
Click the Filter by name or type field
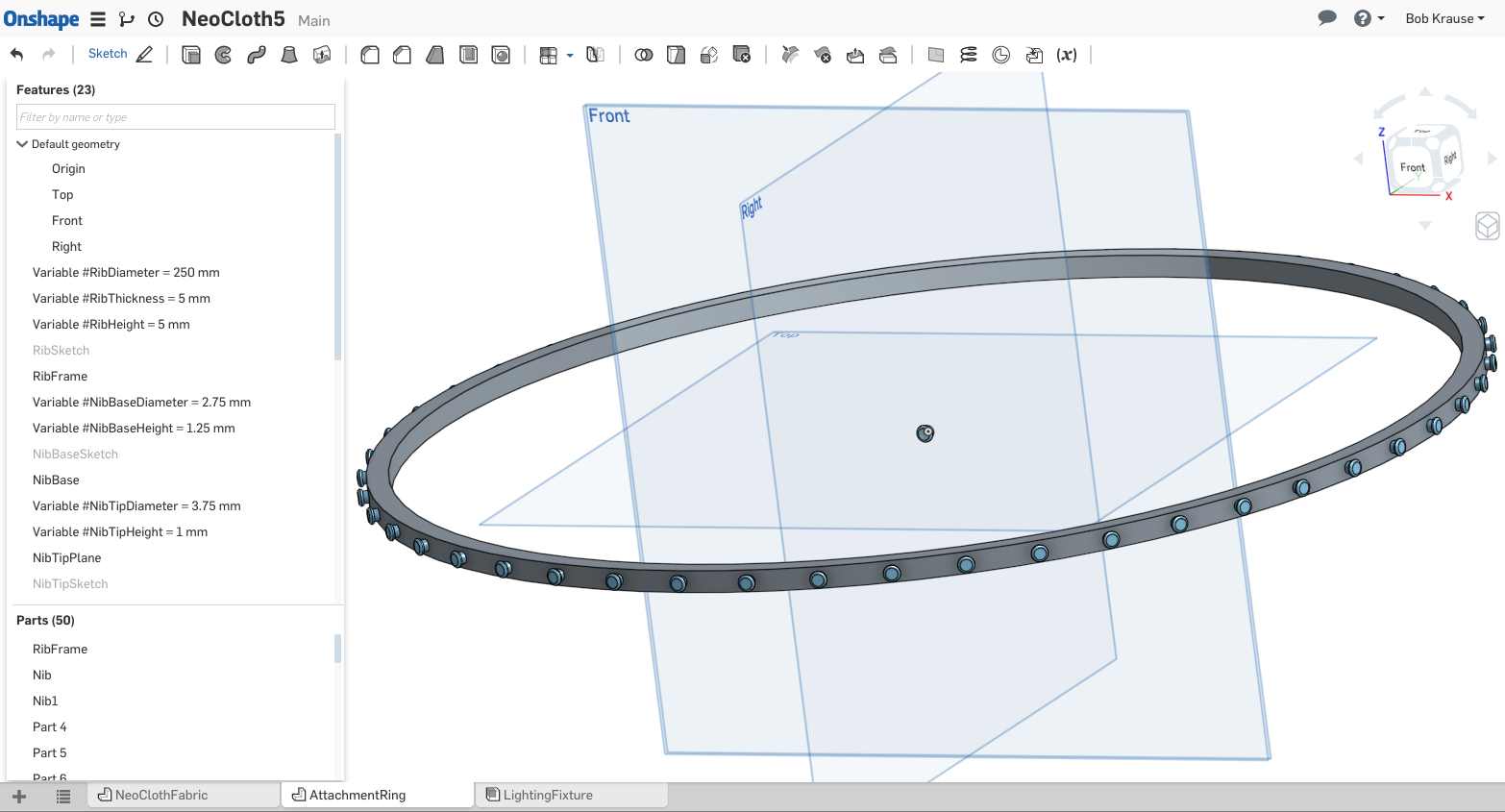coord(175,116)
